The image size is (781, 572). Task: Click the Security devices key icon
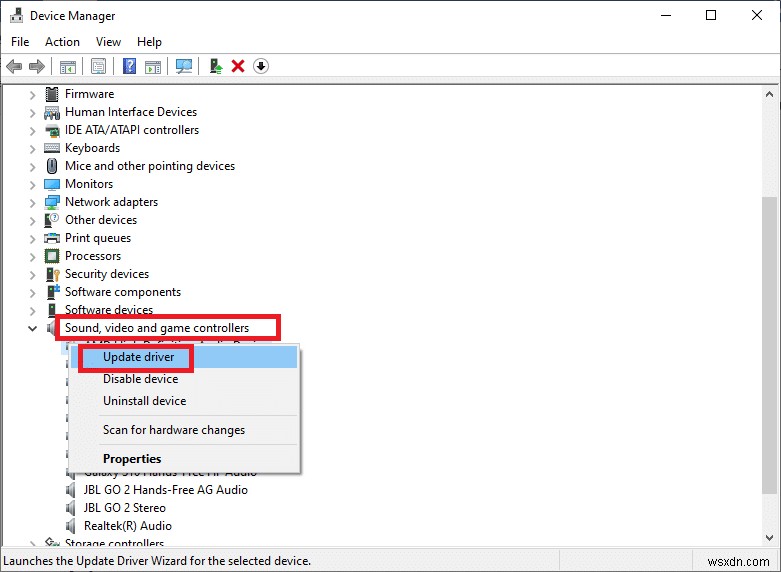coord(52,274)
